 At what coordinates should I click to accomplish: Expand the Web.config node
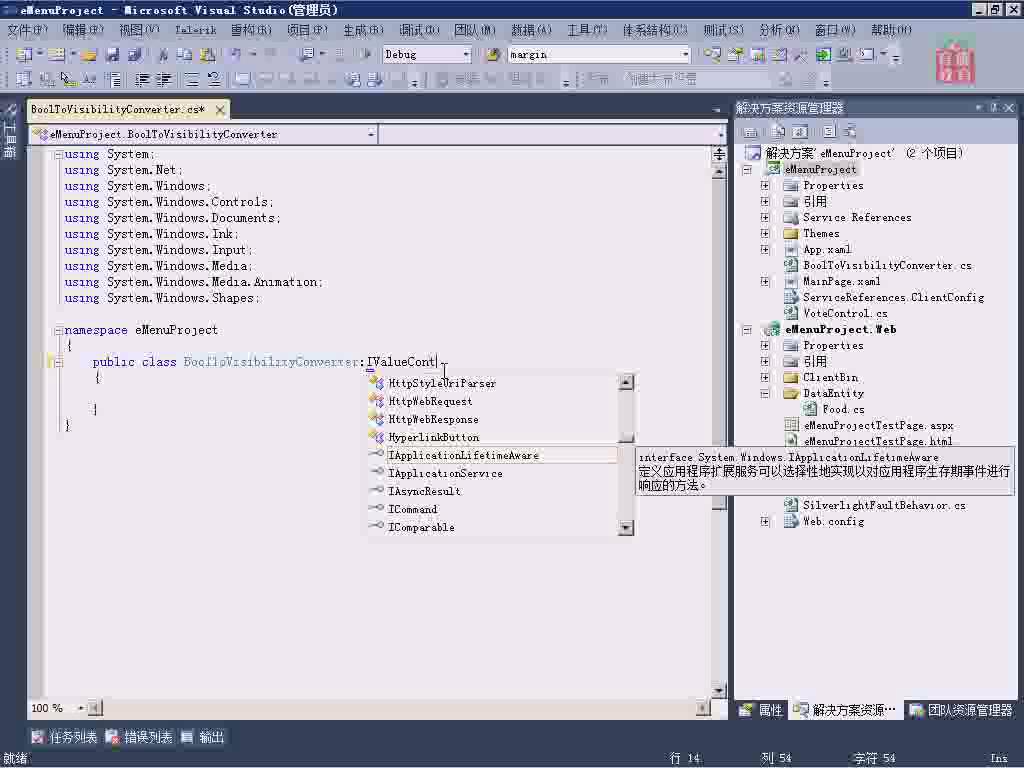[765, 522]
